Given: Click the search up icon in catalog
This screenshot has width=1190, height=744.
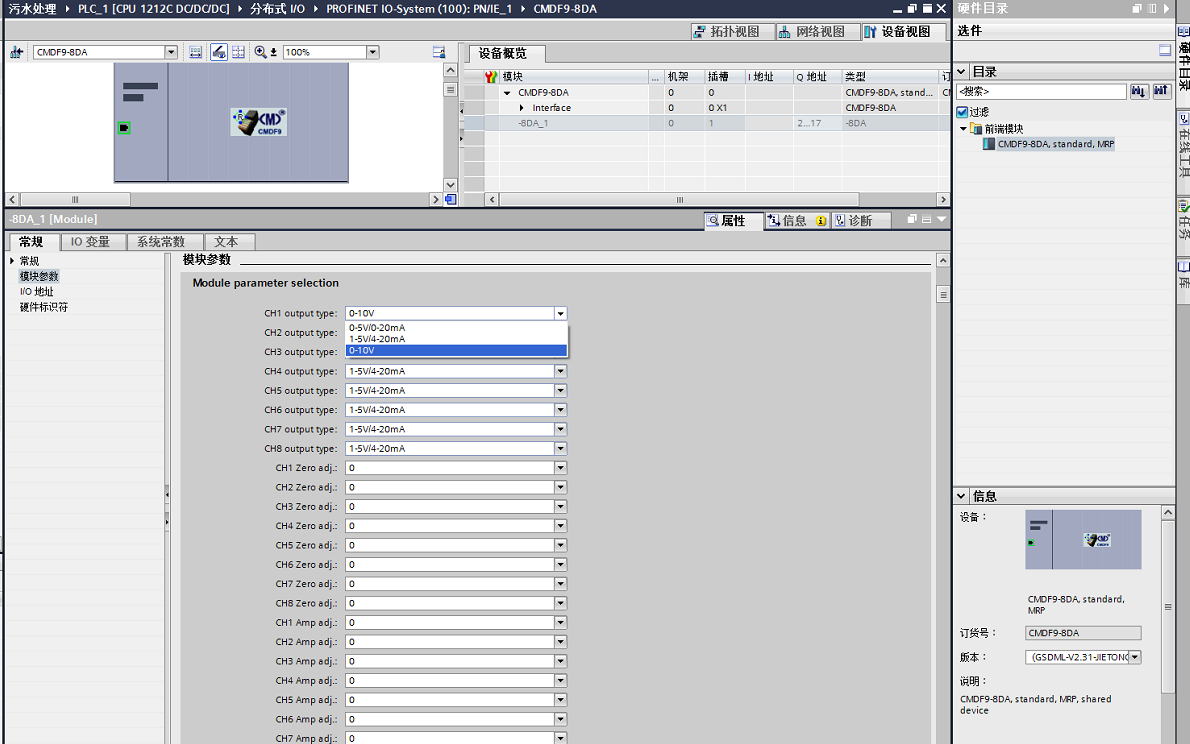Looking at the screenshot, I should 1161,91.
